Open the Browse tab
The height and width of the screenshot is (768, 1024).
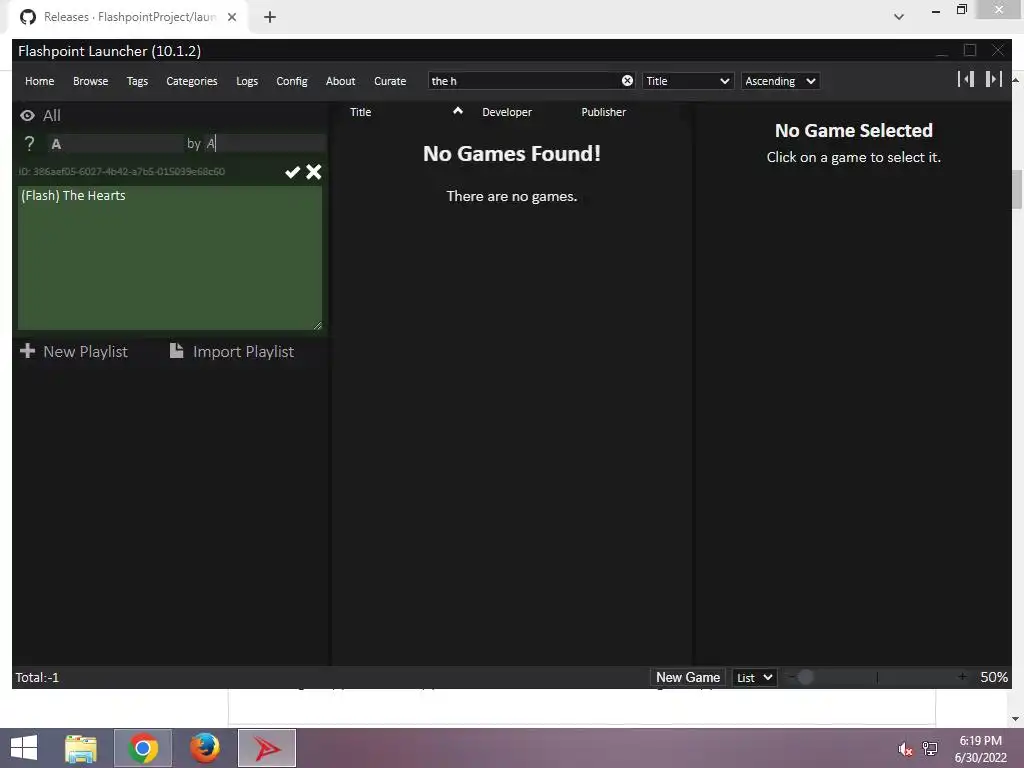(x=91, y=81)
